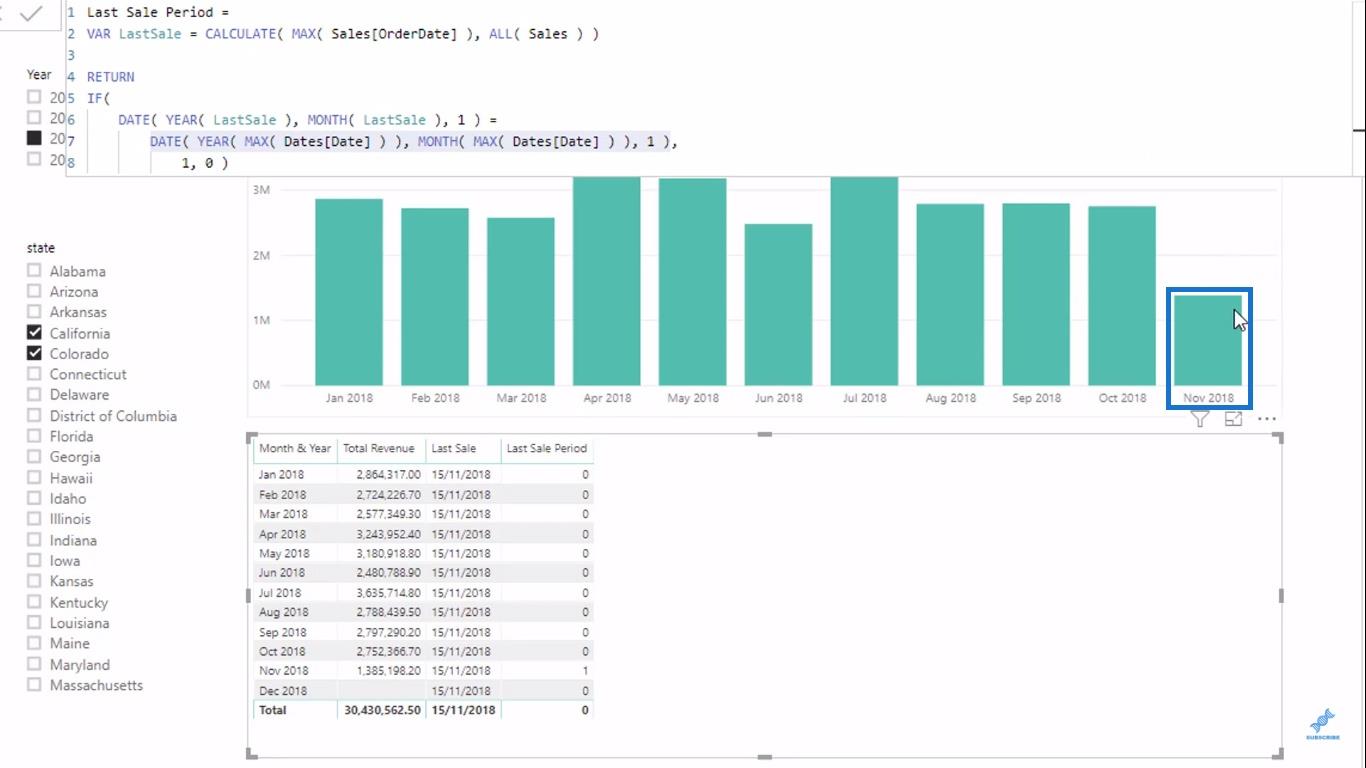Check the Illinois state checkbox
The height and width of the screenshot is (768, 1366).
pyautogui.click(x=35, y=518)
